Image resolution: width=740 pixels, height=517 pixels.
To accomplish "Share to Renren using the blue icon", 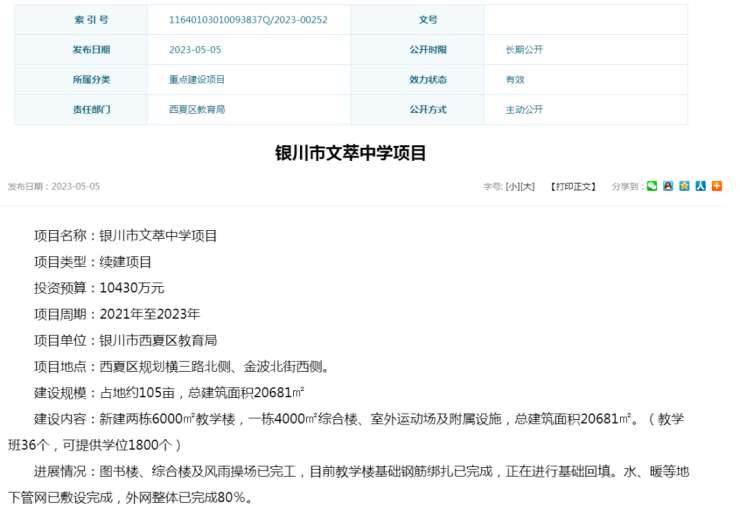I will (701, 186).
